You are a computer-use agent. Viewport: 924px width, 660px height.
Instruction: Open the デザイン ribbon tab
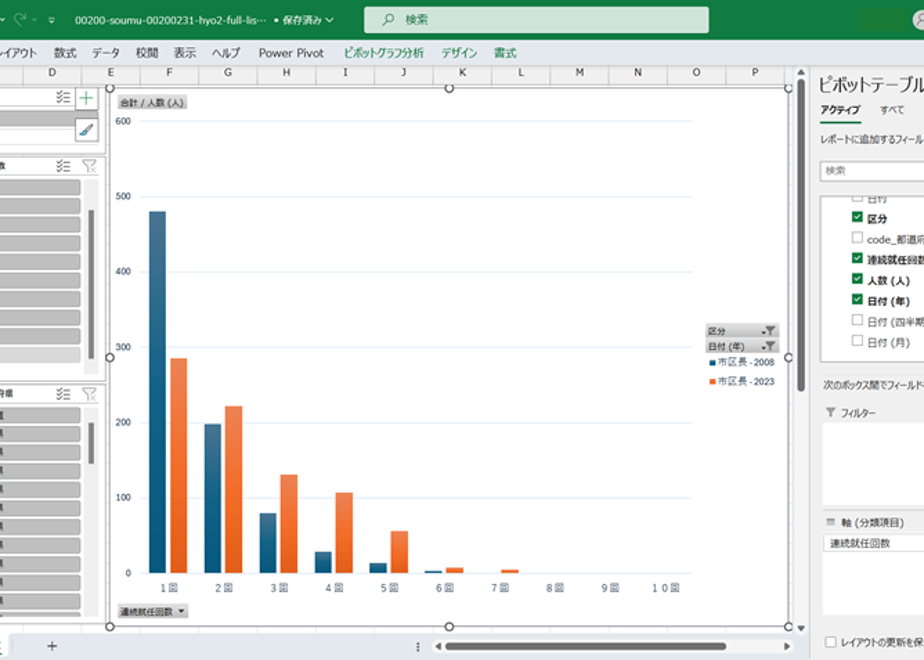pos(459,53)
